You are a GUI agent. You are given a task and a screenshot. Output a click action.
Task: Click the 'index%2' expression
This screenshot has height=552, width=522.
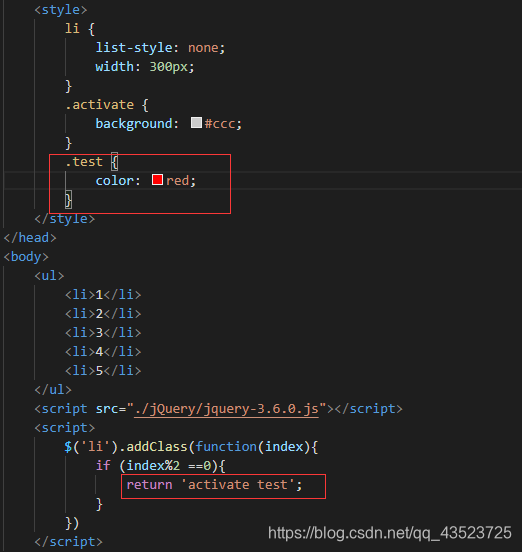(x=153, y=466)
